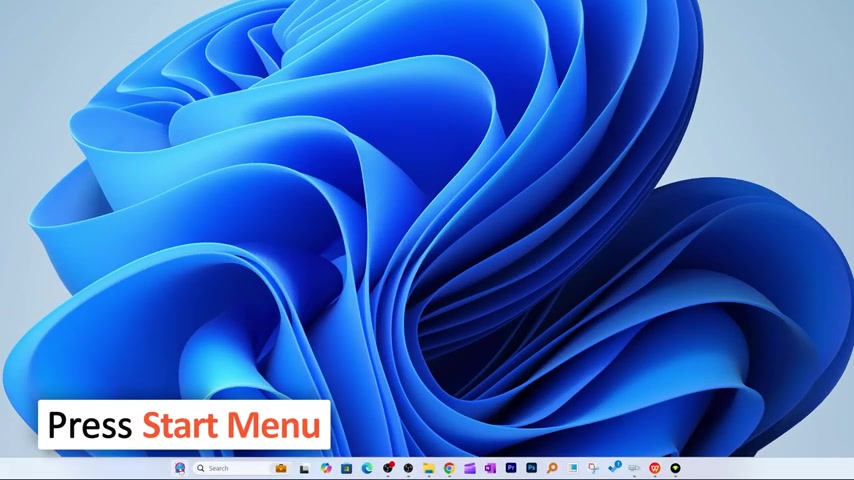Open Adobe Photoshop
The height and width of the screenshot is (480, 854).
(x=532, y=467)
